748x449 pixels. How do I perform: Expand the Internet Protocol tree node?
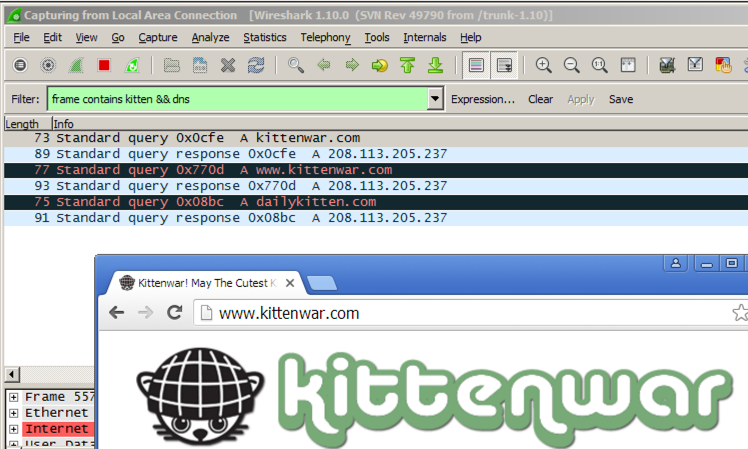(13, 429)
